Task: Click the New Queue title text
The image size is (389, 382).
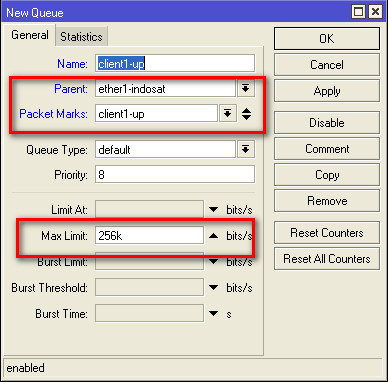Action: (x=35, y=13)
